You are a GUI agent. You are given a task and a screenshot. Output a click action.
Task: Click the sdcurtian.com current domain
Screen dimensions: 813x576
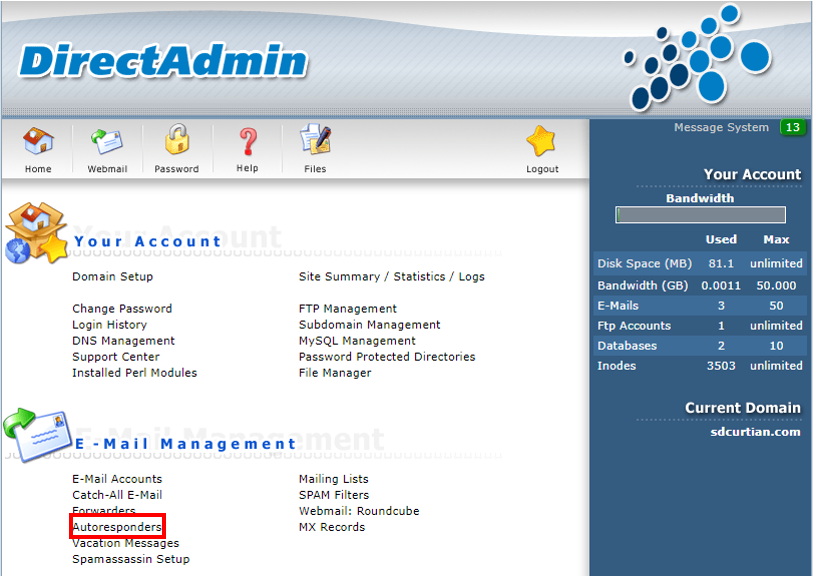pyautogui.click(x=755, y=432)
